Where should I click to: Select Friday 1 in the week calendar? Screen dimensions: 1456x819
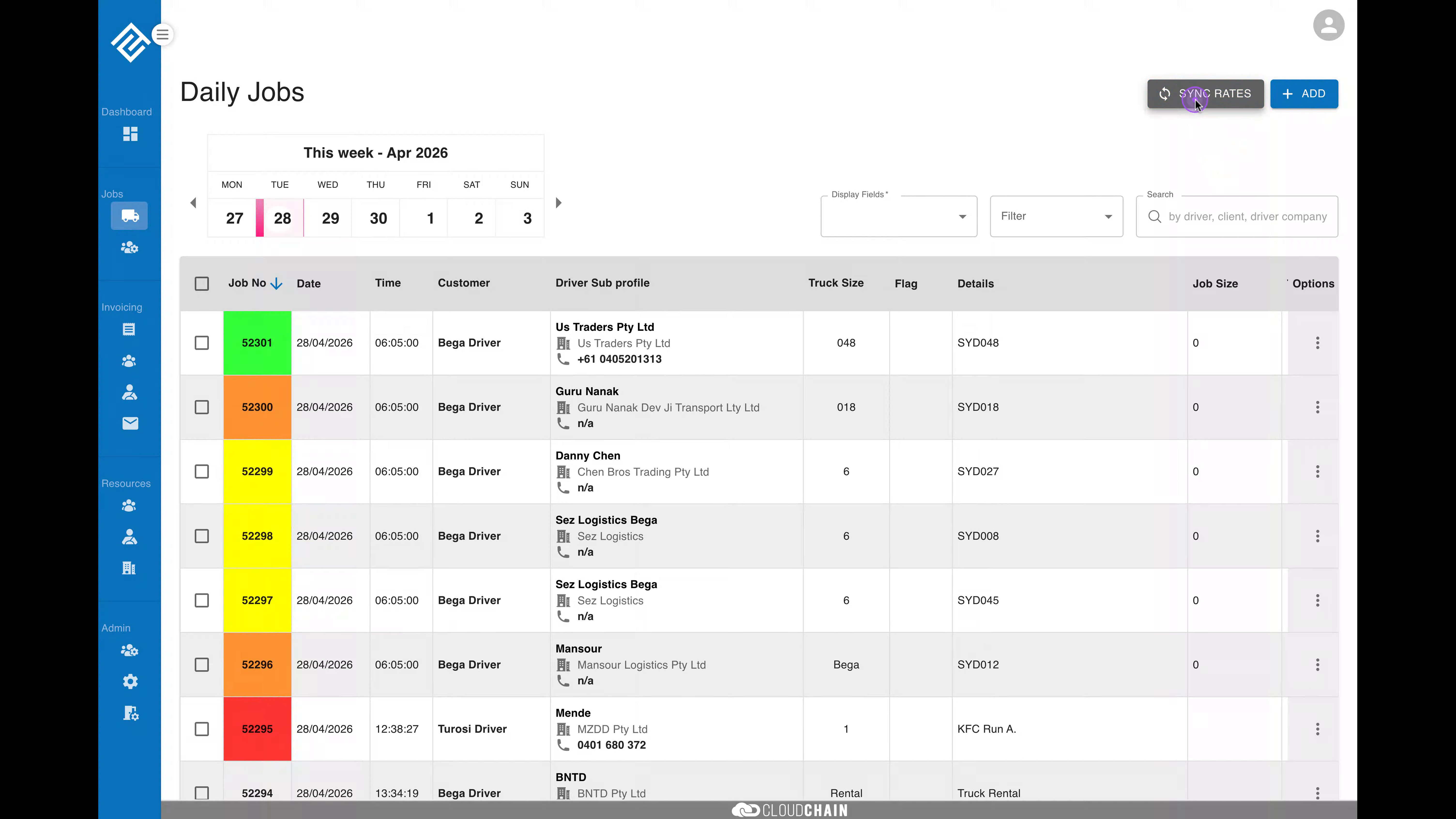[430, 218]
